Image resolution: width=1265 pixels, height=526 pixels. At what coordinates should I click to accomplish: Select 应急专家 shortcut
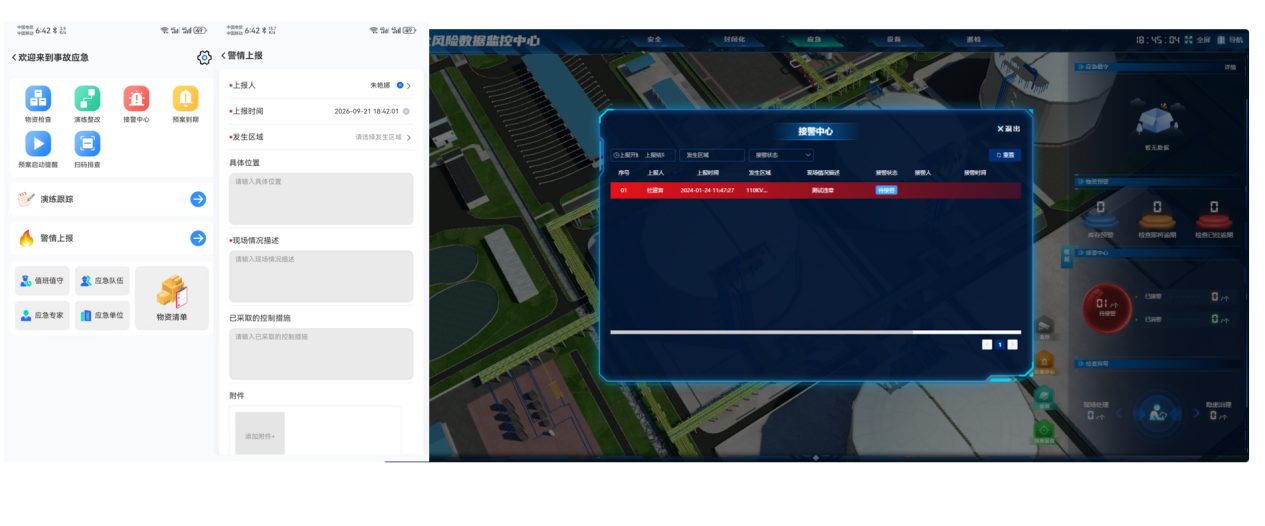(42, 315)
